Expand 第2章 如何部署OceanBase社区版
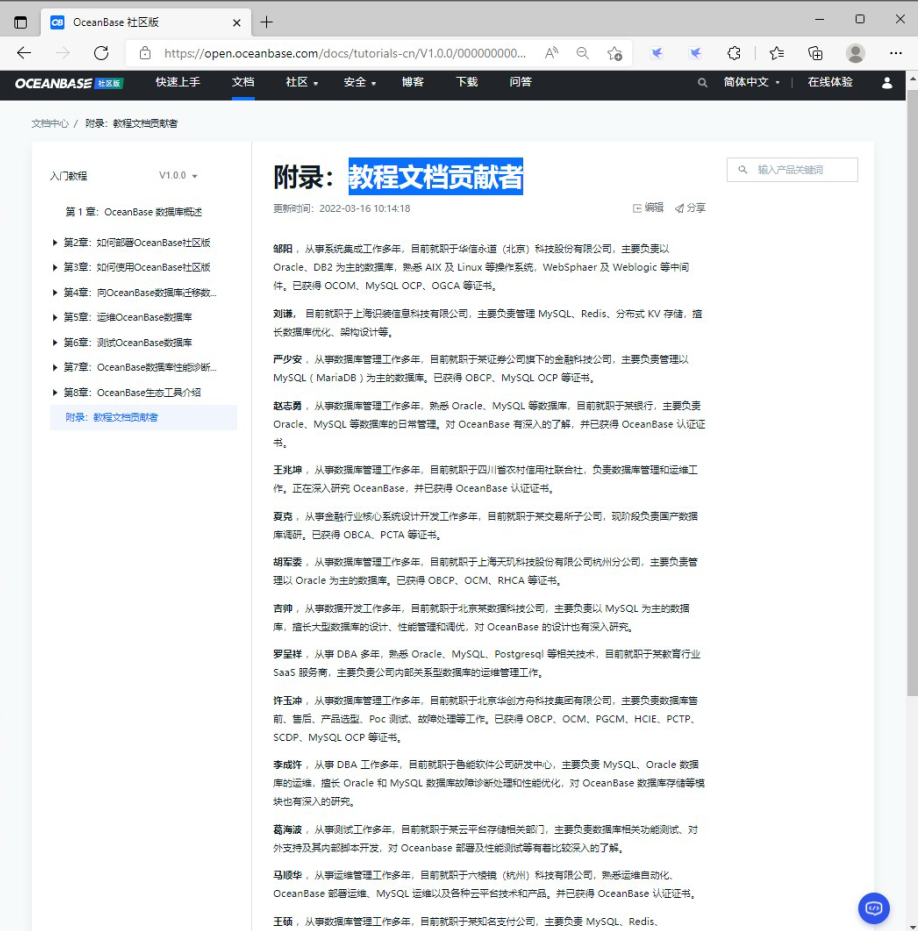Image resolution: width=918 pixels, height=931 pixels. point(131,242)
